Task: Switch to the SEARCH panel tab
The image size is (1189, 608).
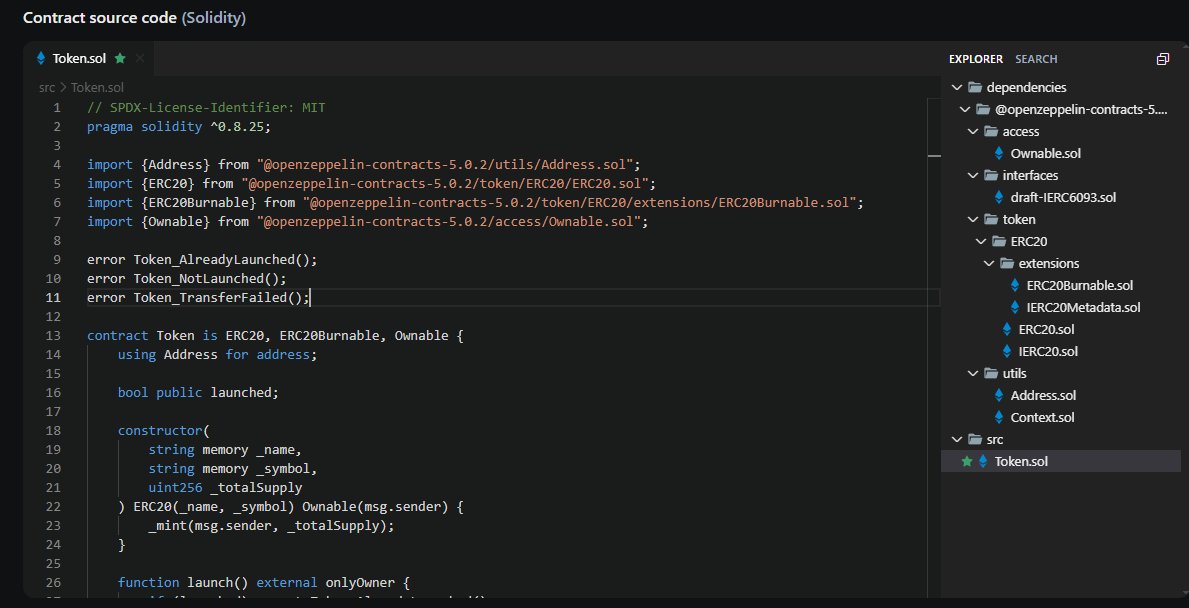Action: [x=1036, y=59]
